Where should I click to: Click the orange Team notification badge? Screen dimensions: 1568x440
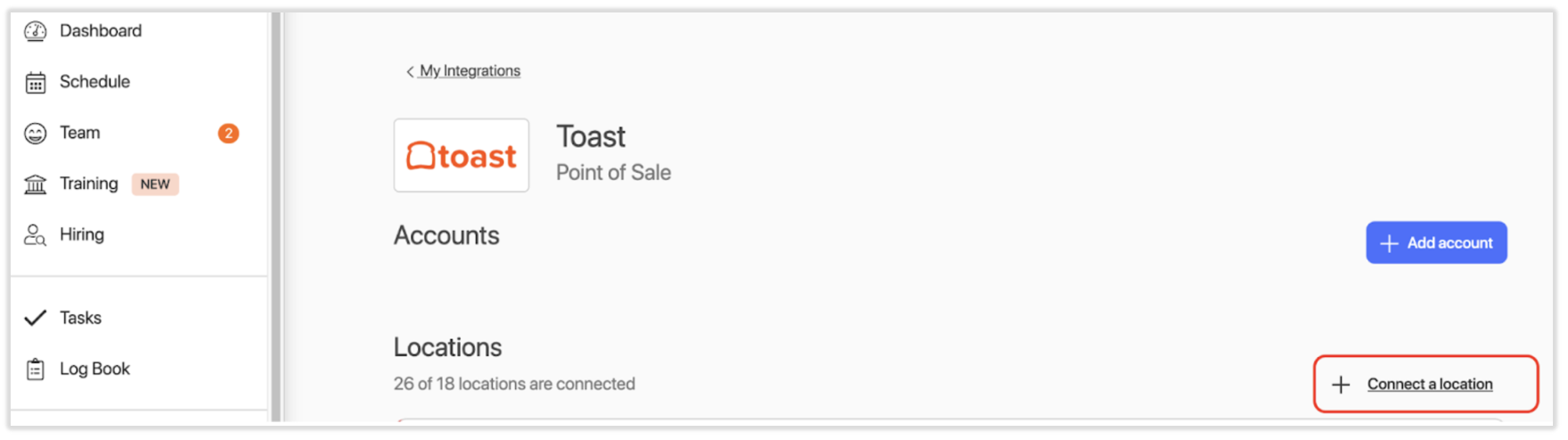(228, 134)
